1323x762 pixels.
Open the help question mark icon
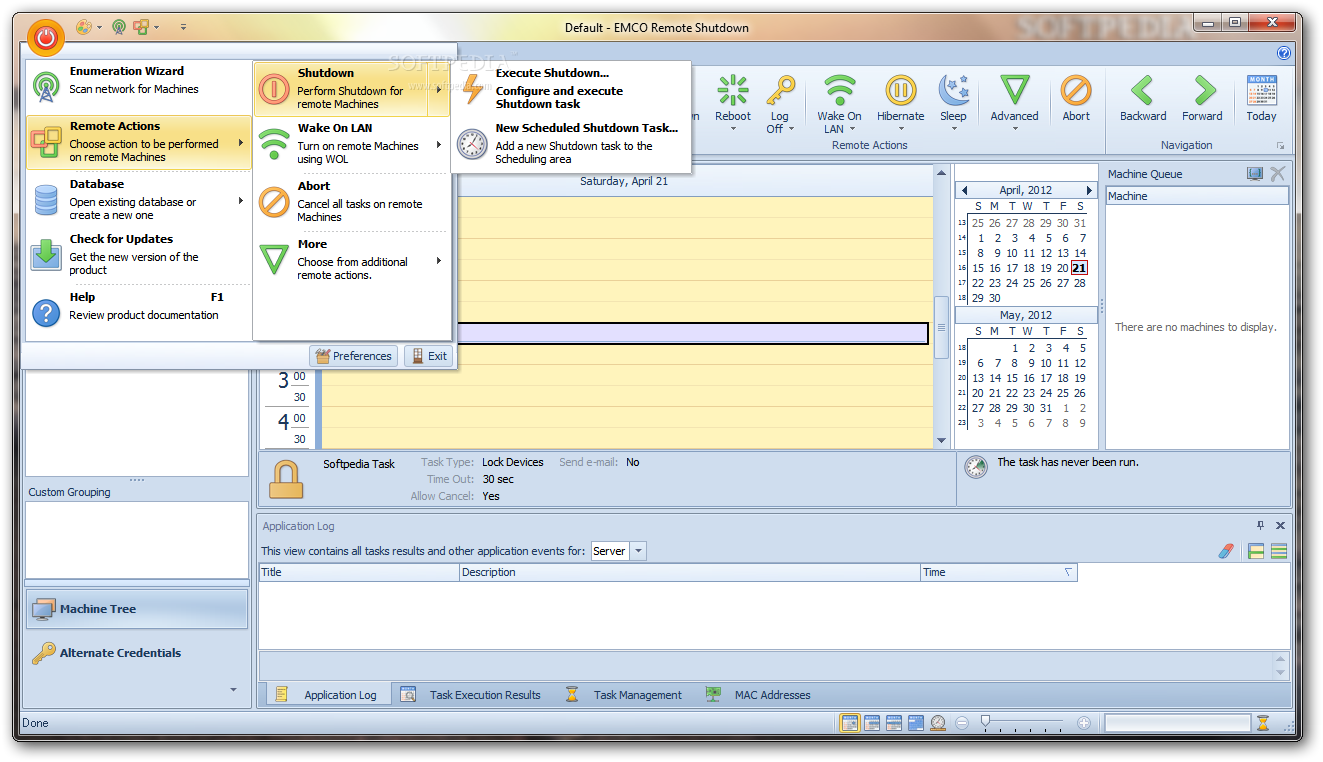(x=1283, y=53)
